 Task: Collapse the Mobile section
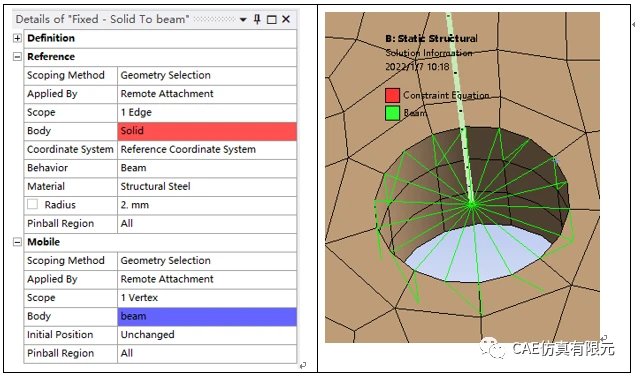tap(17, 242)
